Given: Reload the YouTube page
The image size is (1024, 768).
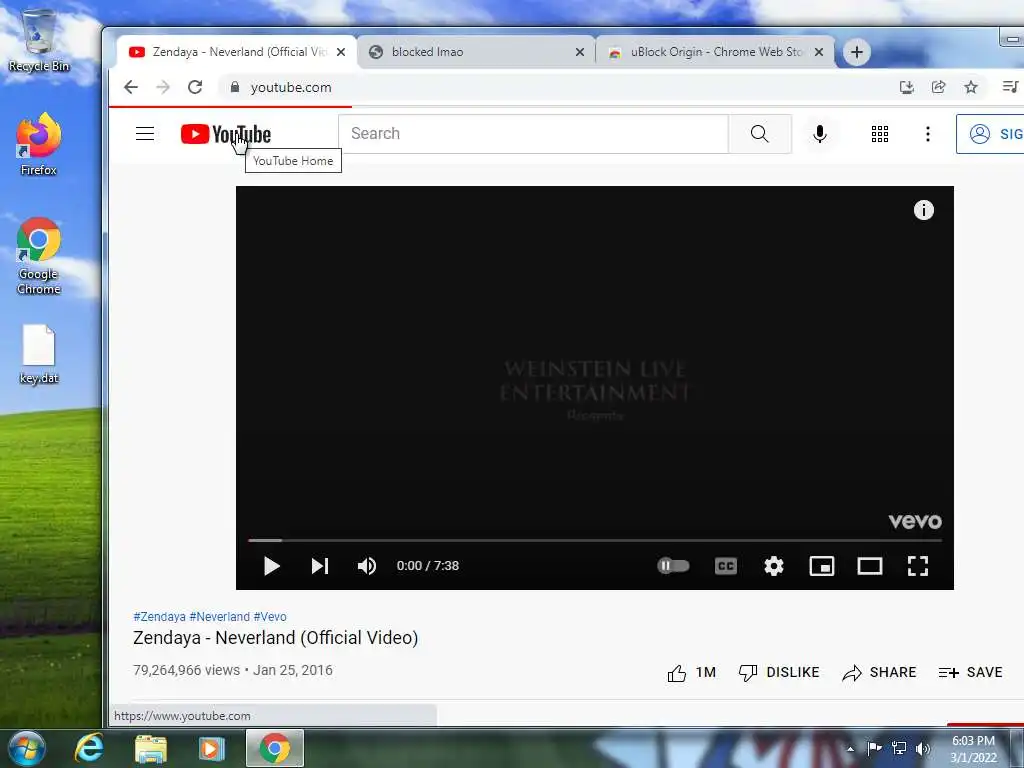Looking at the screenshot, I should tap(195, 87).
